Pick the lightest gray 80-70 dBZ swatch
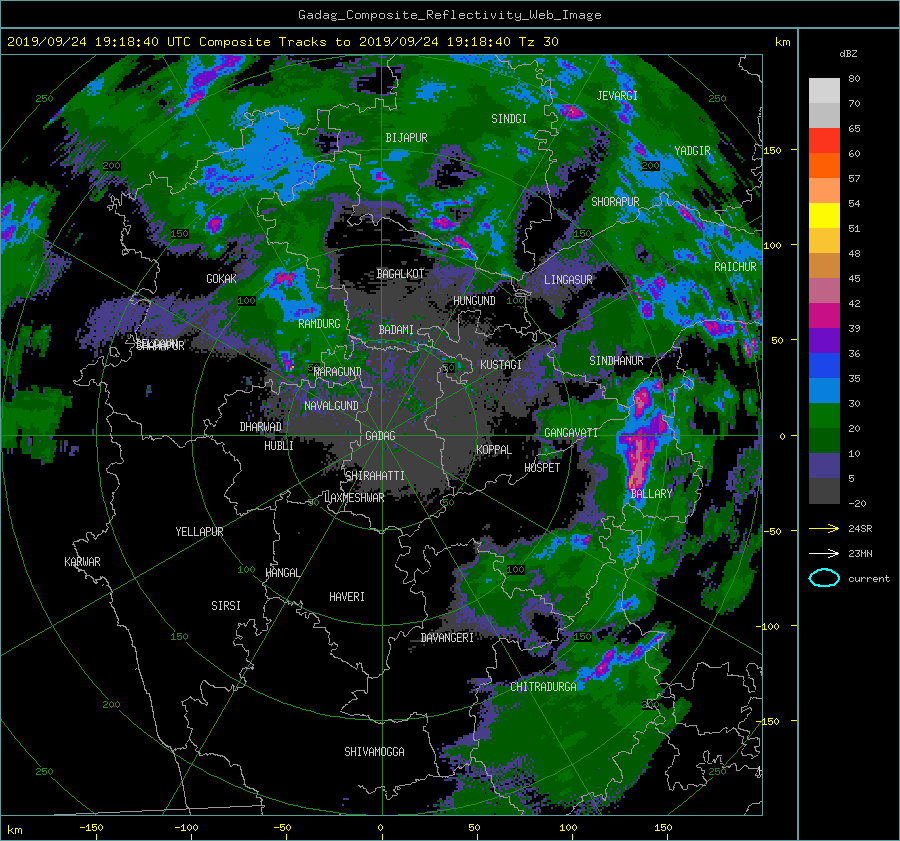This screenshot has width=900, height=841. click(x=824, y=90)
